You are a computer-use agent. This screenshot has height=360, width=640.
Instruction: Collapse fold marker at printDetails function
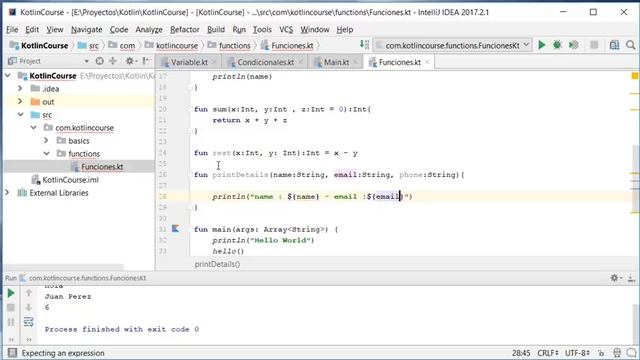pyautogui.click(x=190, y=174)
